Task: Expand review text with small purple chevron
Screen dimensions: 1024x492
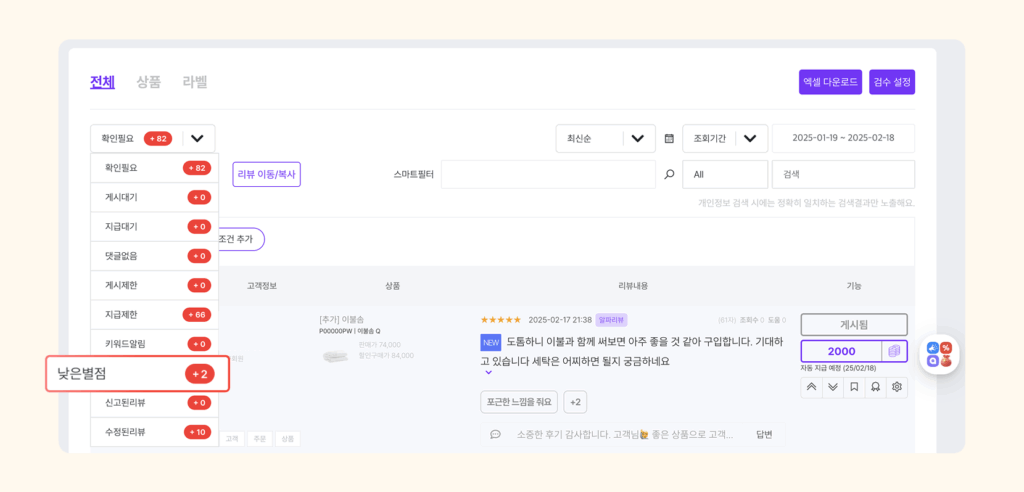Action: (488, 372)
